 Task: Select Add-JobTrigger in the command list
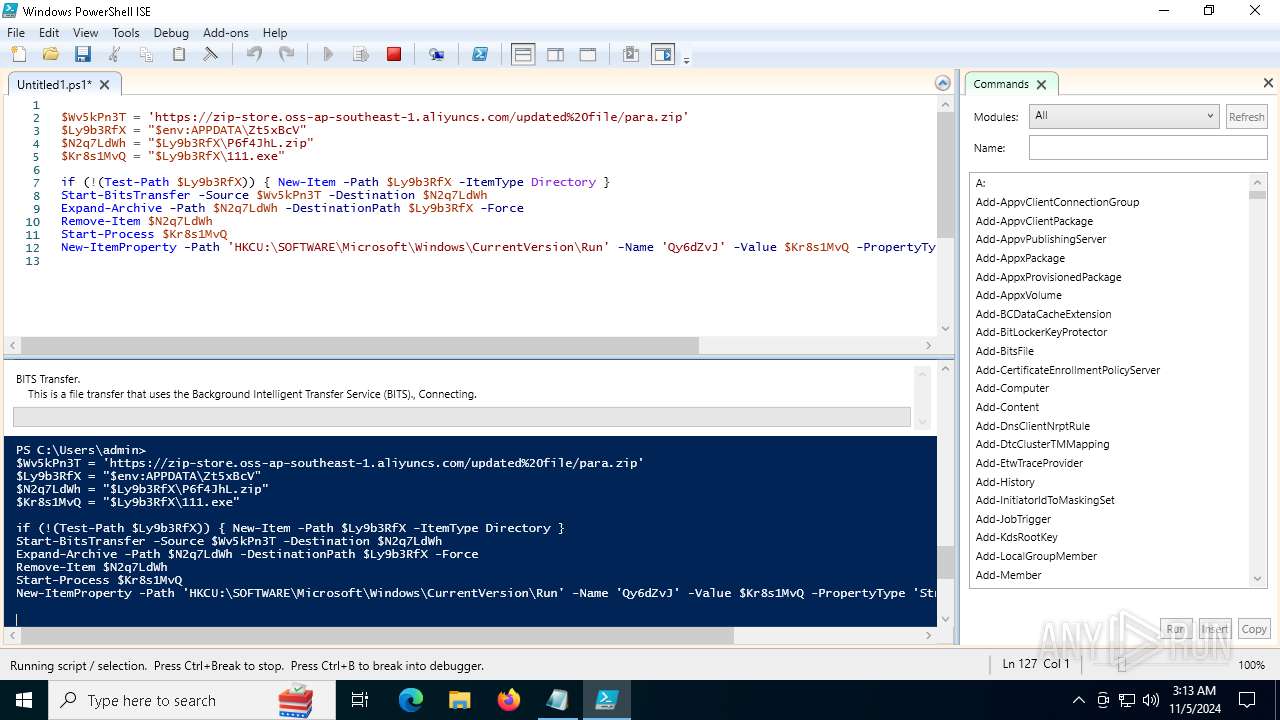click(1013, 519)
